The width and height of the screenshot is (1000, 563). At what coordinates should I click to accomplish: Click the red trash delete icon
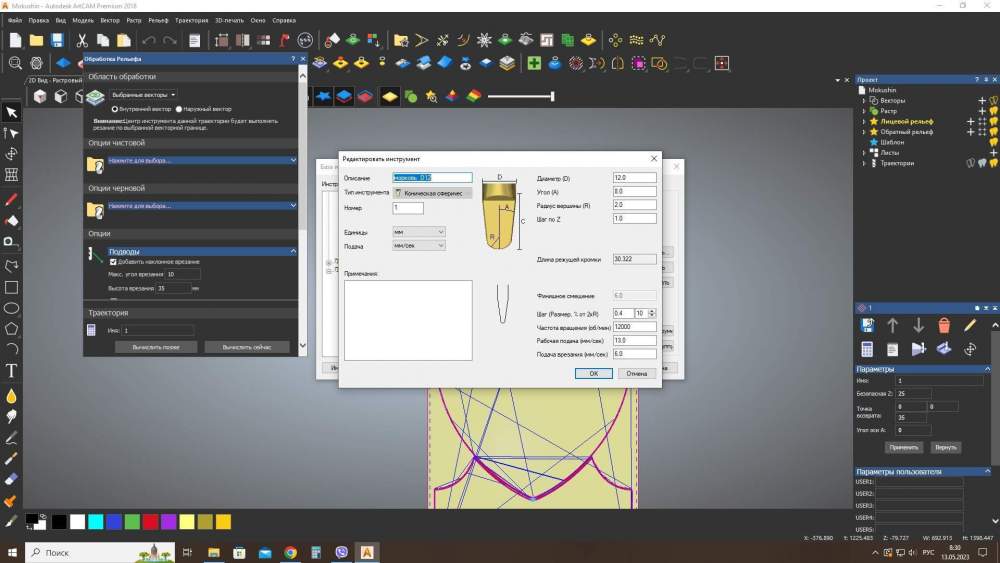(x=944, y=325)
